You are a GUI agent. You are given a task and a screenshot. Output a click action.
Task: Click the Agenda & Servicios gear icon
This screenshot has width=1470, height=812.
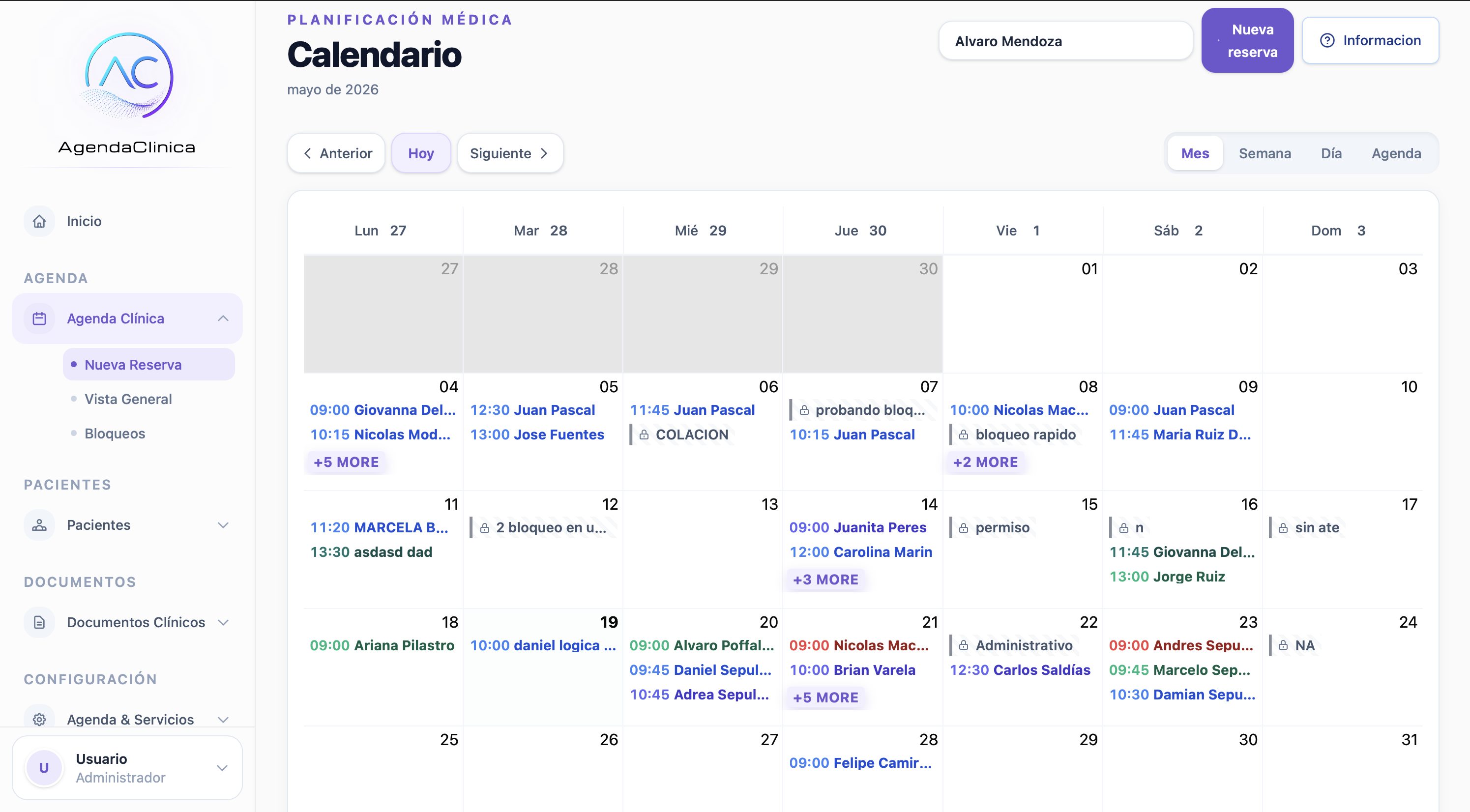tap(39, 719)
